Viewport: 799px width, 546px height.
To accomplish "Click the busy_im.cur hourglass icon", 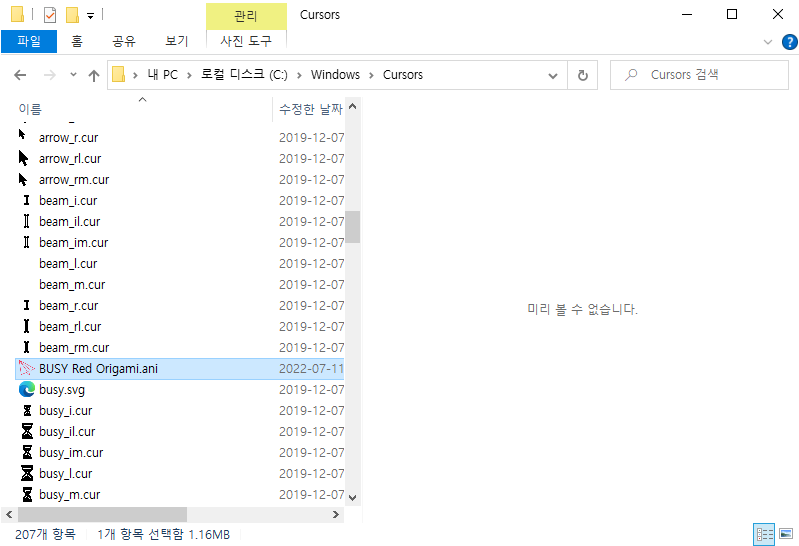I will tap(27, 452).
